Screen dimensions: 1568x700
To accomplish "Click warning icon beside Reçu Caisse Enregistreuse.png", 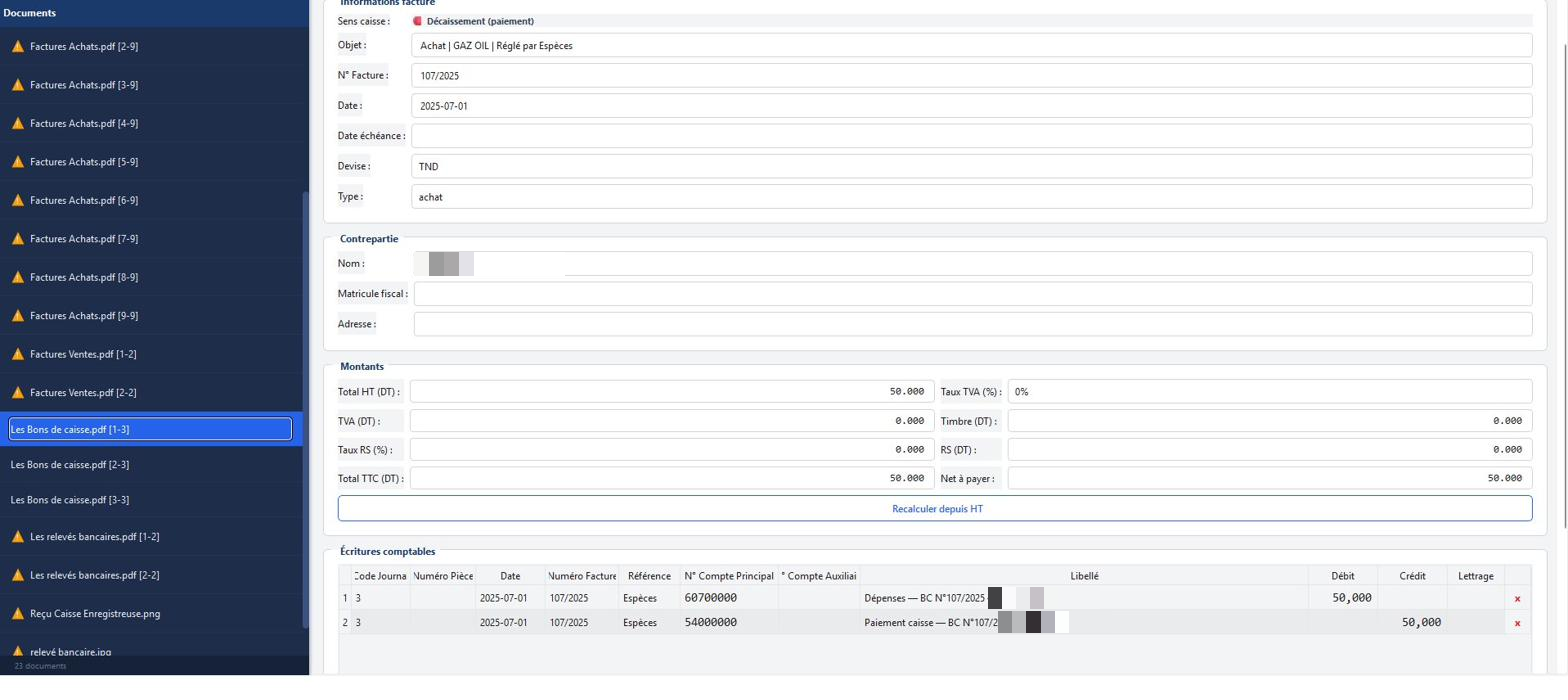I will pyautogui.click(x=17, y=614).
